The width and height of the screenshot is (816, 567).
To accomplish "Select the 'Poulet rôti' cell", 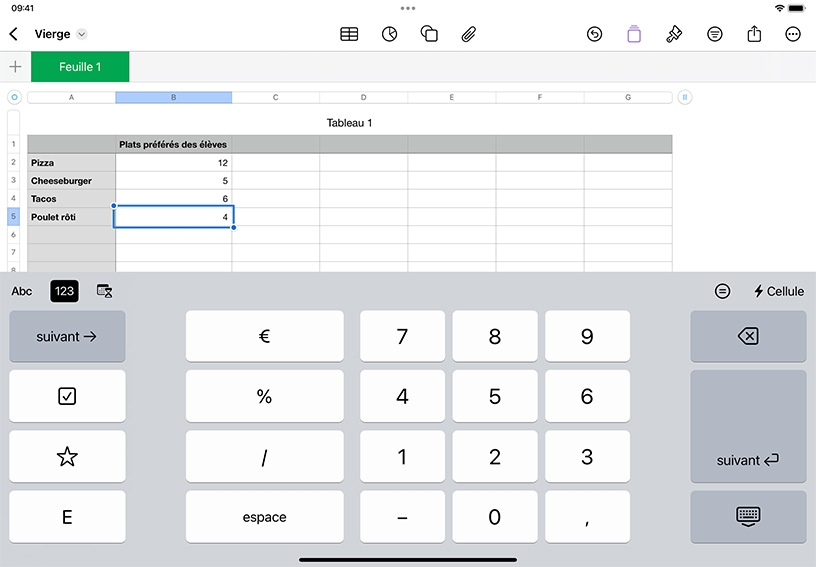I will pos(71,217).
